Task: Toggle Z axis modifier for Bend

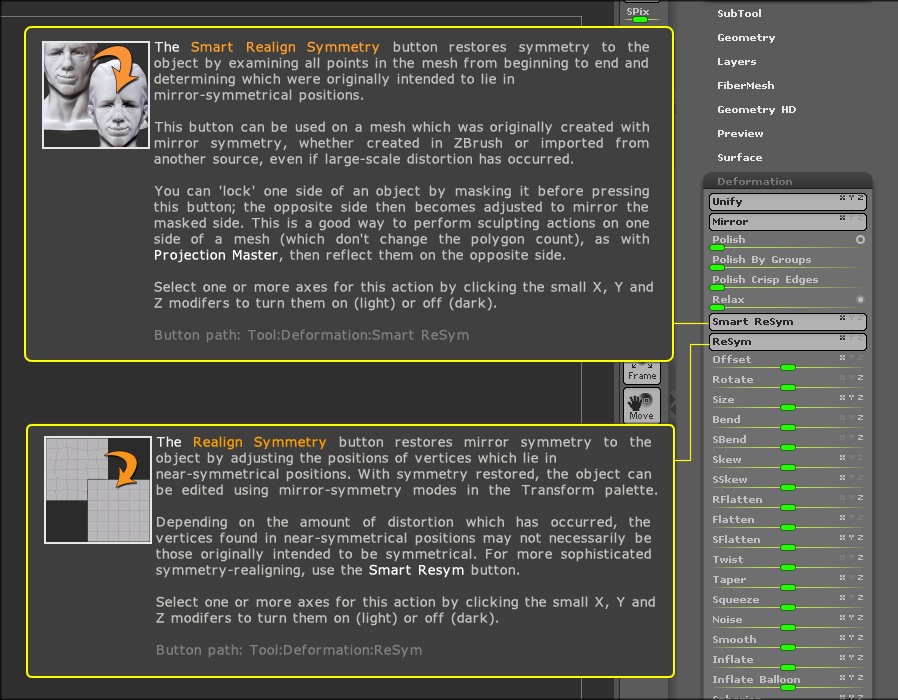Action: (860, 418)
